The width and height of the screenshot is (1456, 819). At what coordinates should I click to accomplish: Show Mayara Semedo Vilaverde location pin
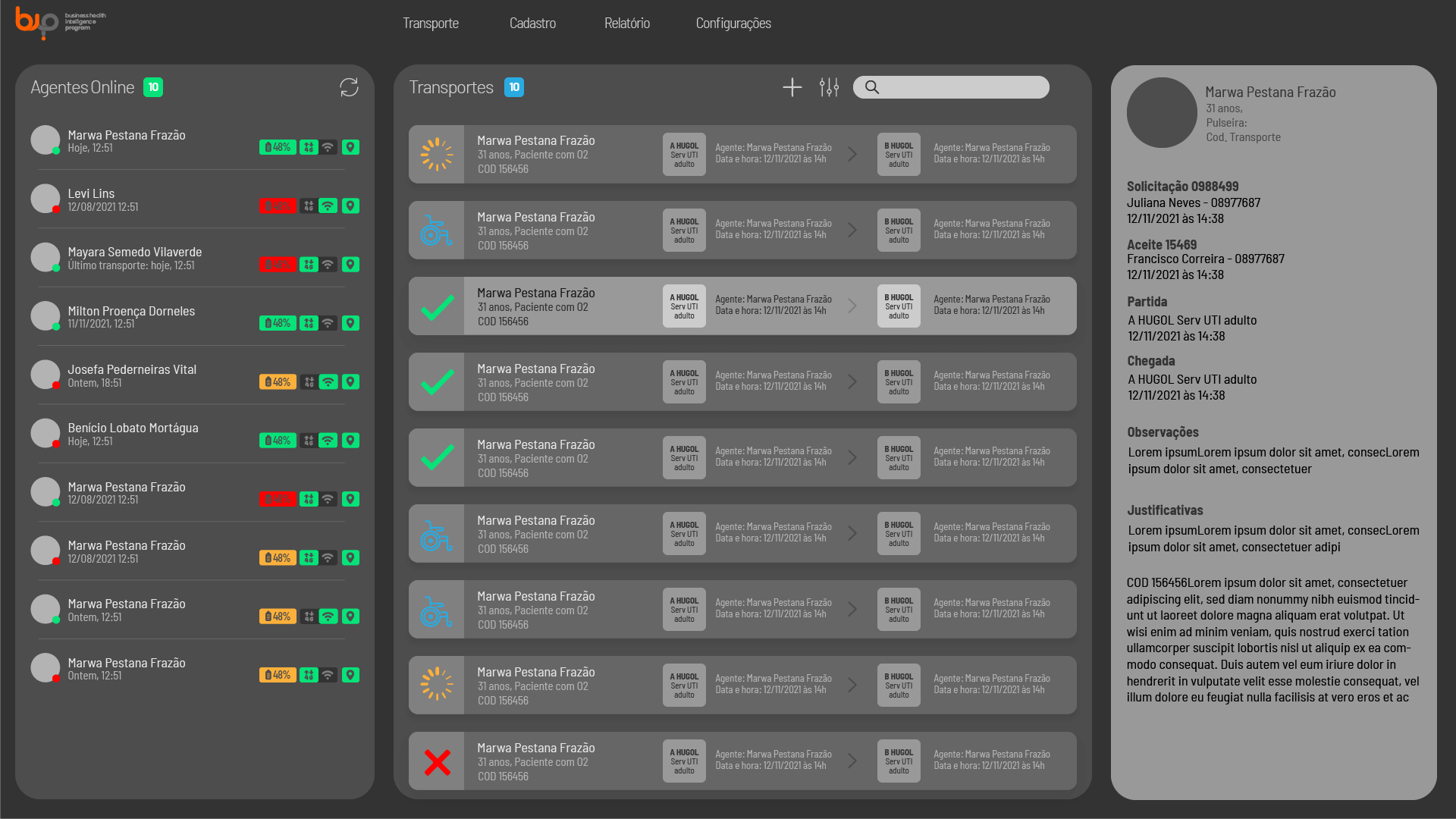(x=350, y=265)
